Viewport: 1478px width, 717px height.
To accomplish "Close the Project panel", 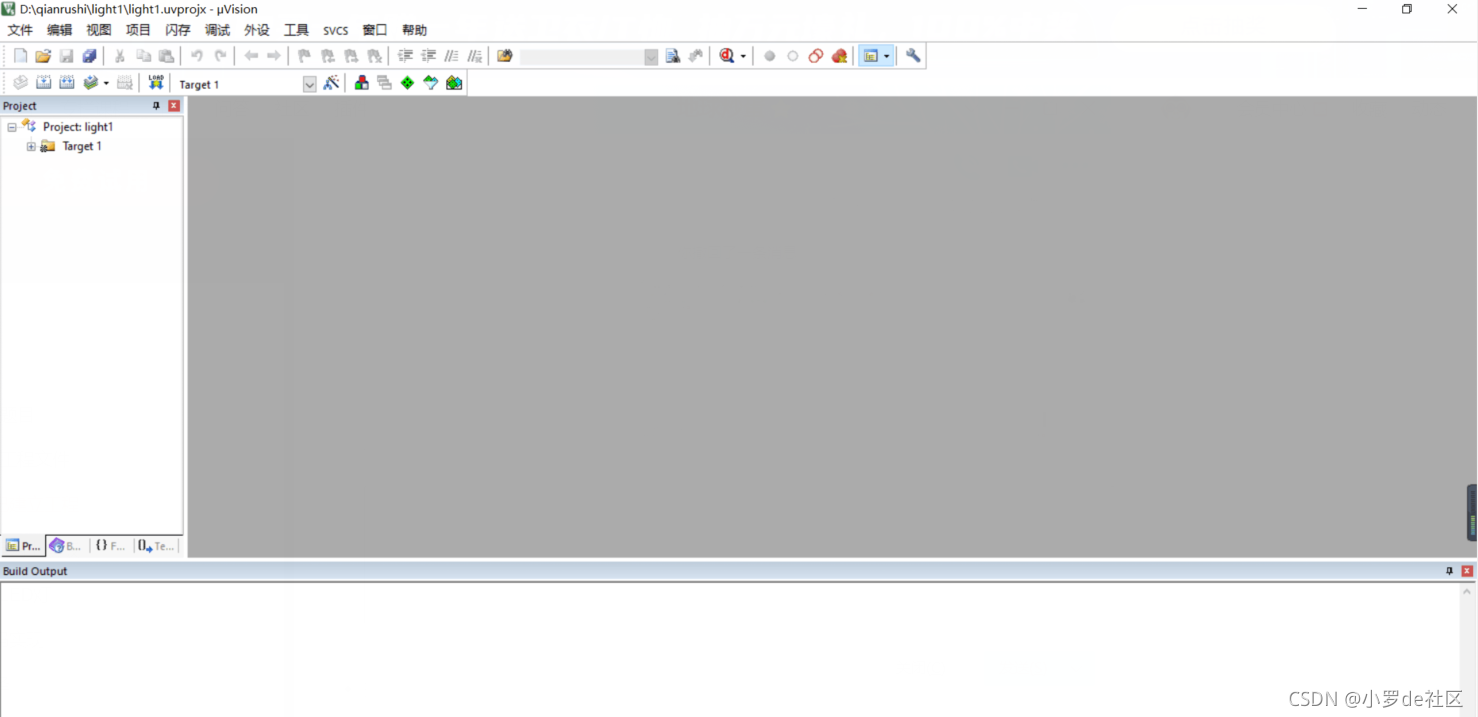I will click(174, 105).
